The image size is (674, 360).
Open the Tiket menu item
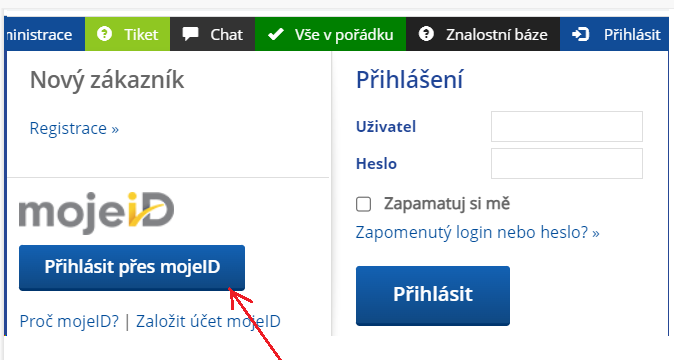(x=127, y=34)
